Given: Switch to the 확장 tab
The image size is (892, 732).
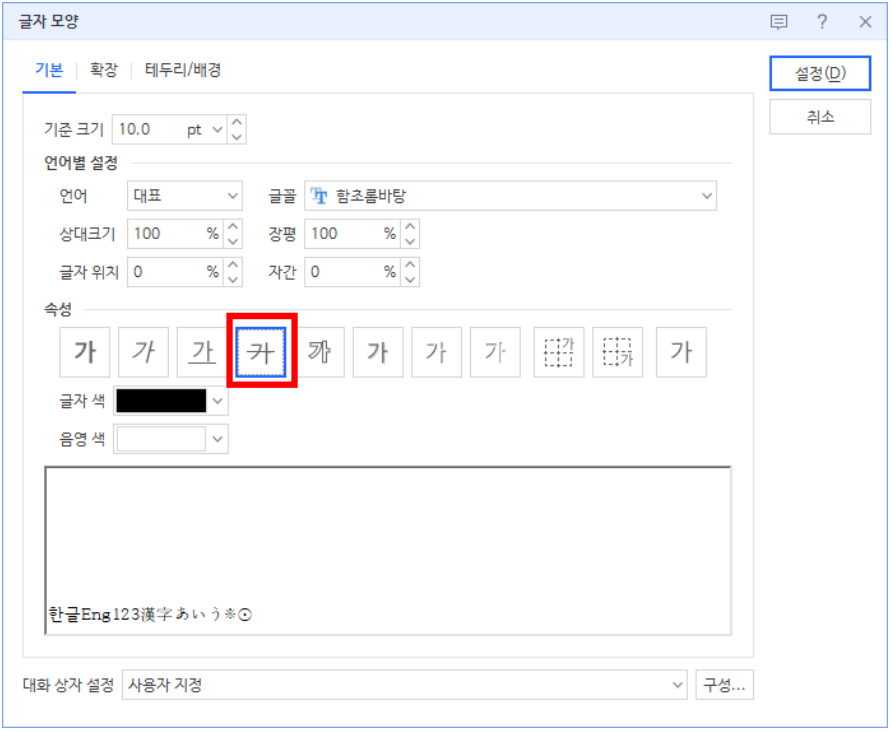Looking at the screenshot, I should 104,71.
